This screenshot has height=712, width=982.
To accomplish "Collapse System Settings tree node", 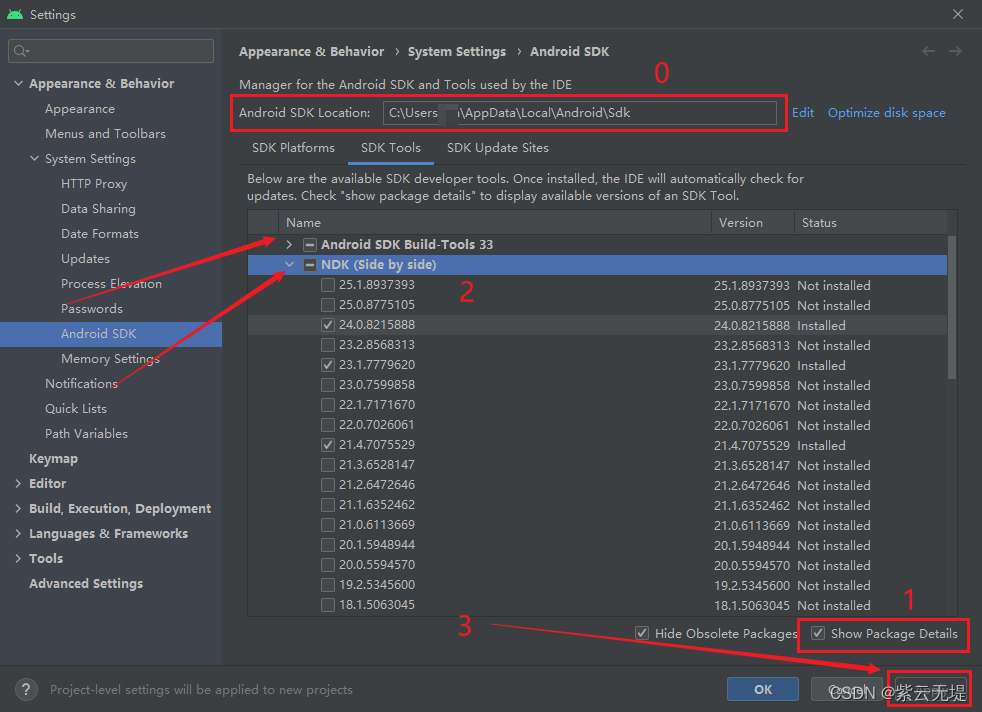I will point(34,158).
